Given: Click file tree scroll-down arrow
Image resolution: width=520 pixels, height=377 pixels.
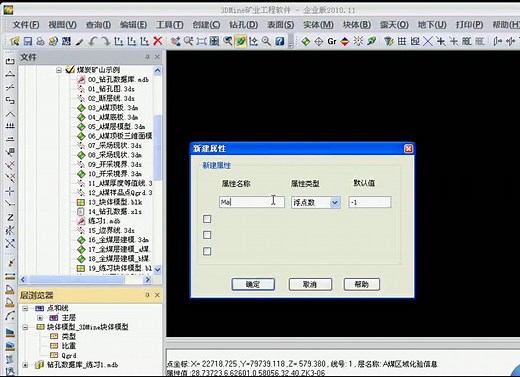Looking at the screenshot, I should tap(157, 269).
